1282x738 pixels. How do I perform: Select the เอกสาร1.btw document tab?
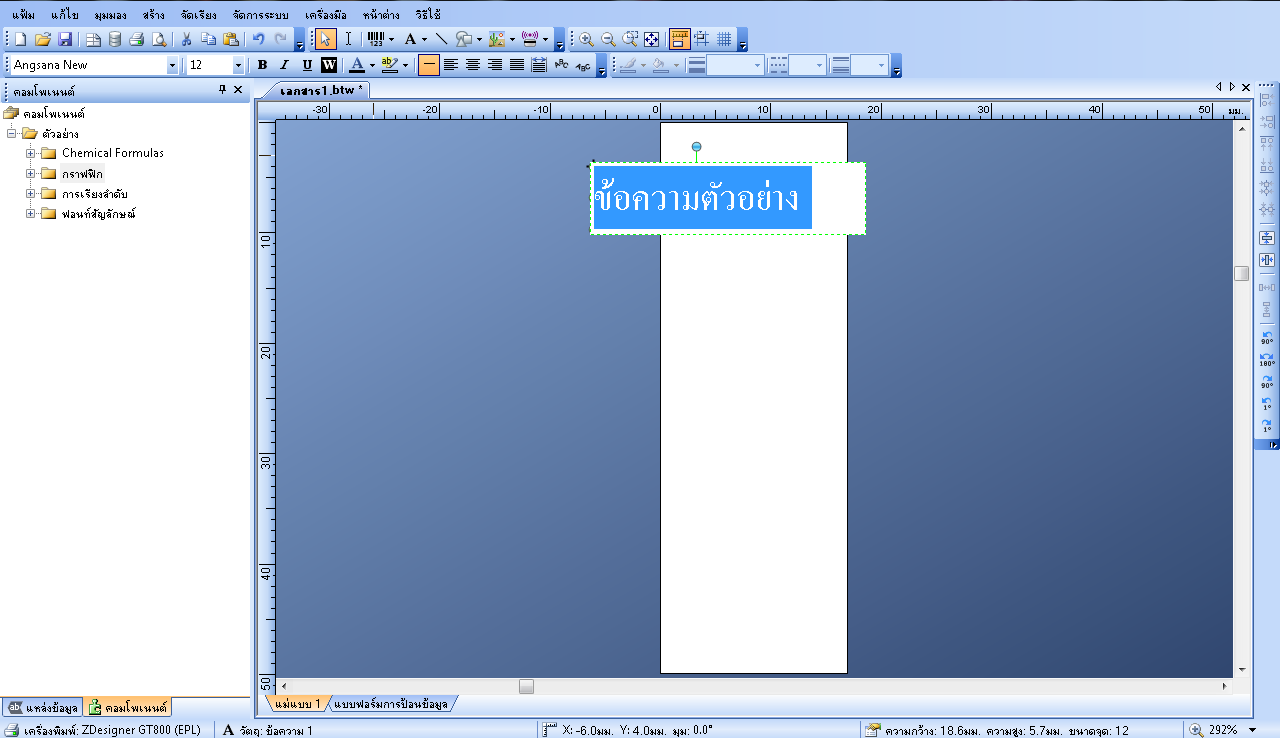click(320, 90)
